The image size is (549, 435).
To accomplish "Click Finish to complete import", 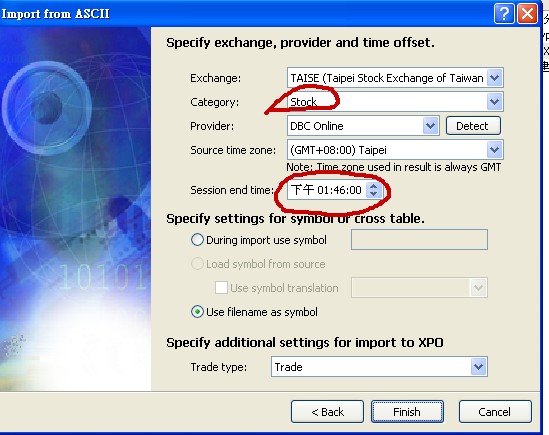I will [x=407, y=412].
